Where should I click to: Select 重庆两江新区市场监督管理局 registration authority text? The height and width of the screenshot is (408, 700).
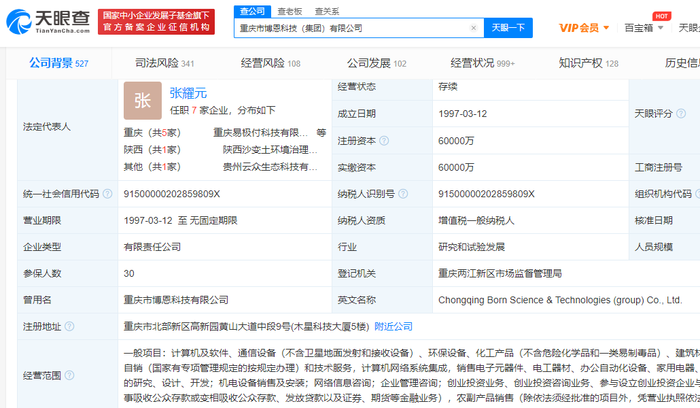(500, 273)
